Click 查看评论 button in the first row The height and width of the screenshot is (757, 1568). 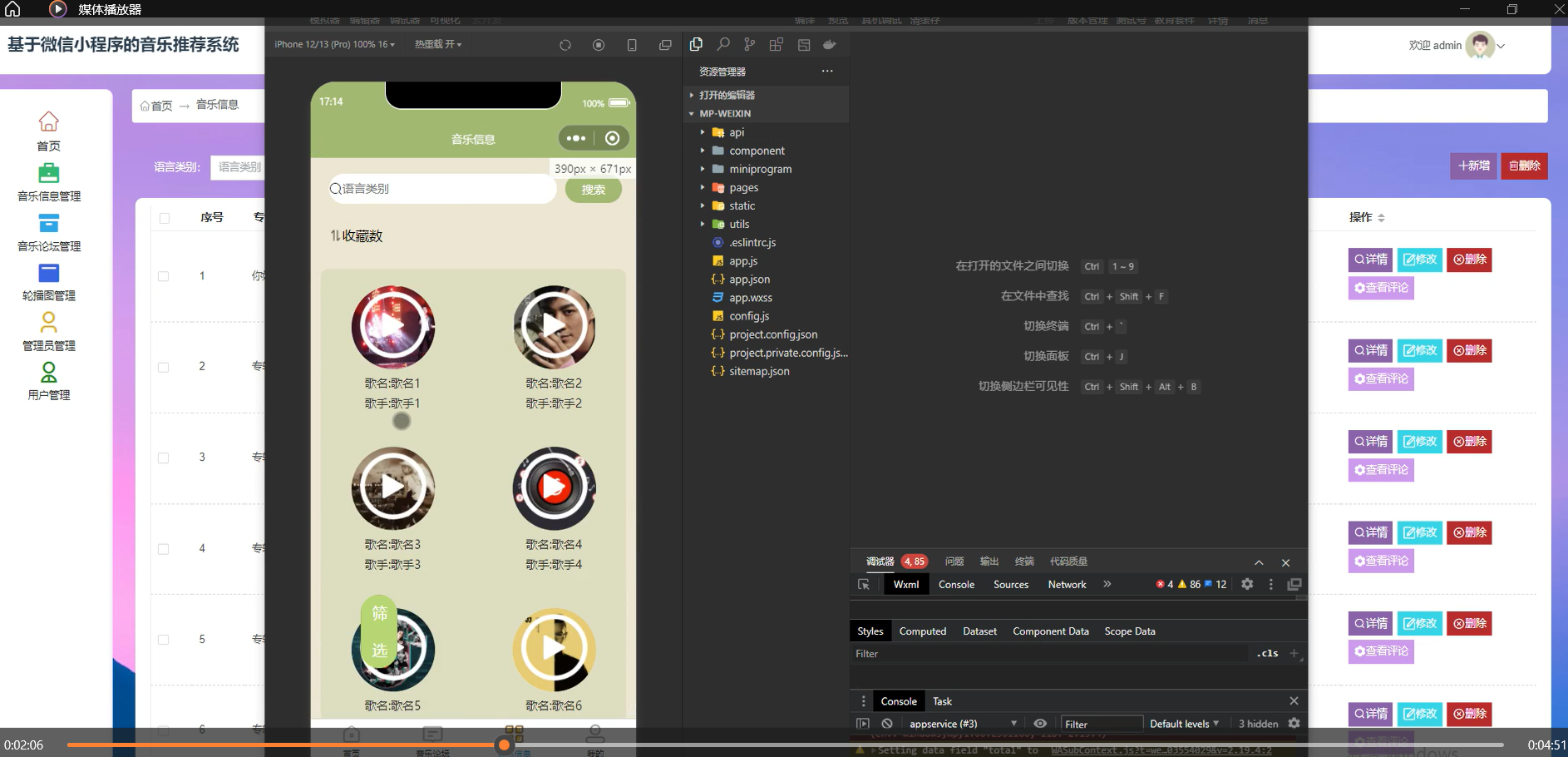[x=1381, y=288]
